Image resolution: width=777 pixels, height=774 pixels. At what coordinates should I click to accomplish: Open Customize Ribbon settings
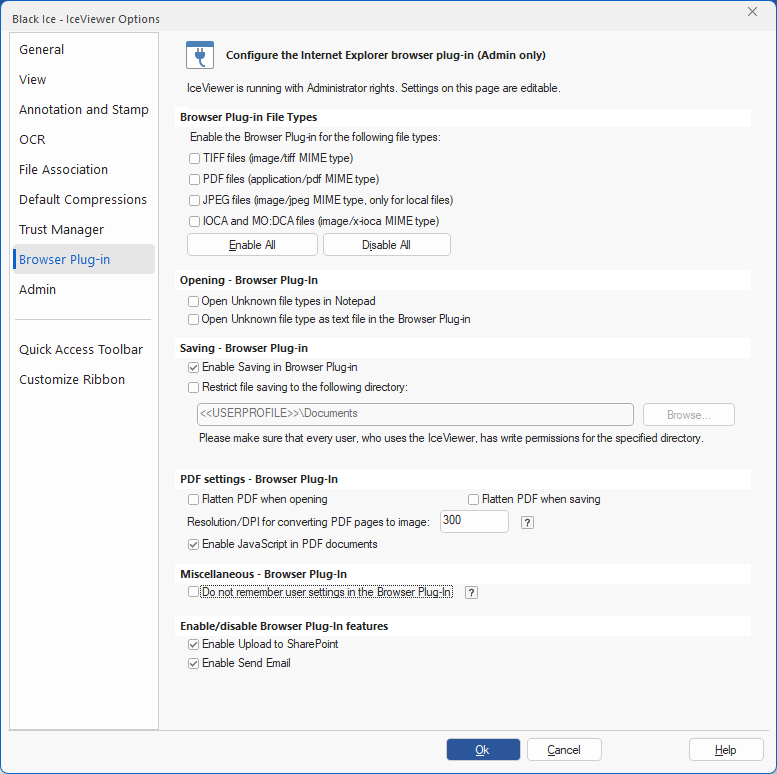[84, 380]
